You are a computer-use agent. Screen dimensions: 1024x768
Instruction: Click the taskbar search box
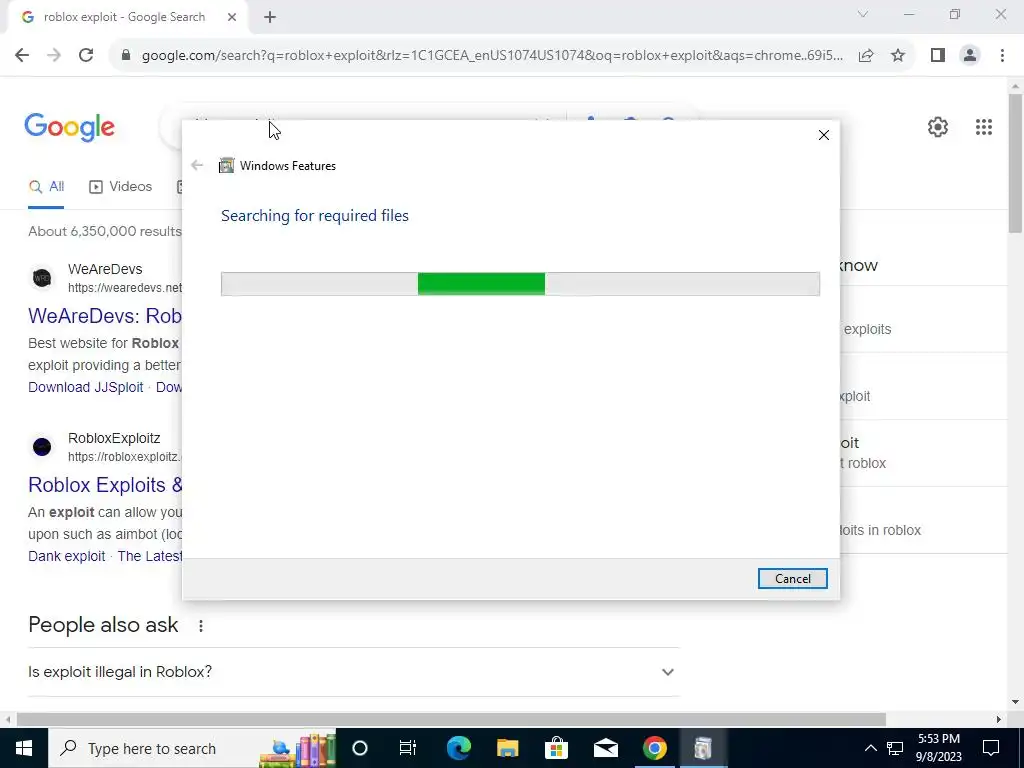coord(193,748)
